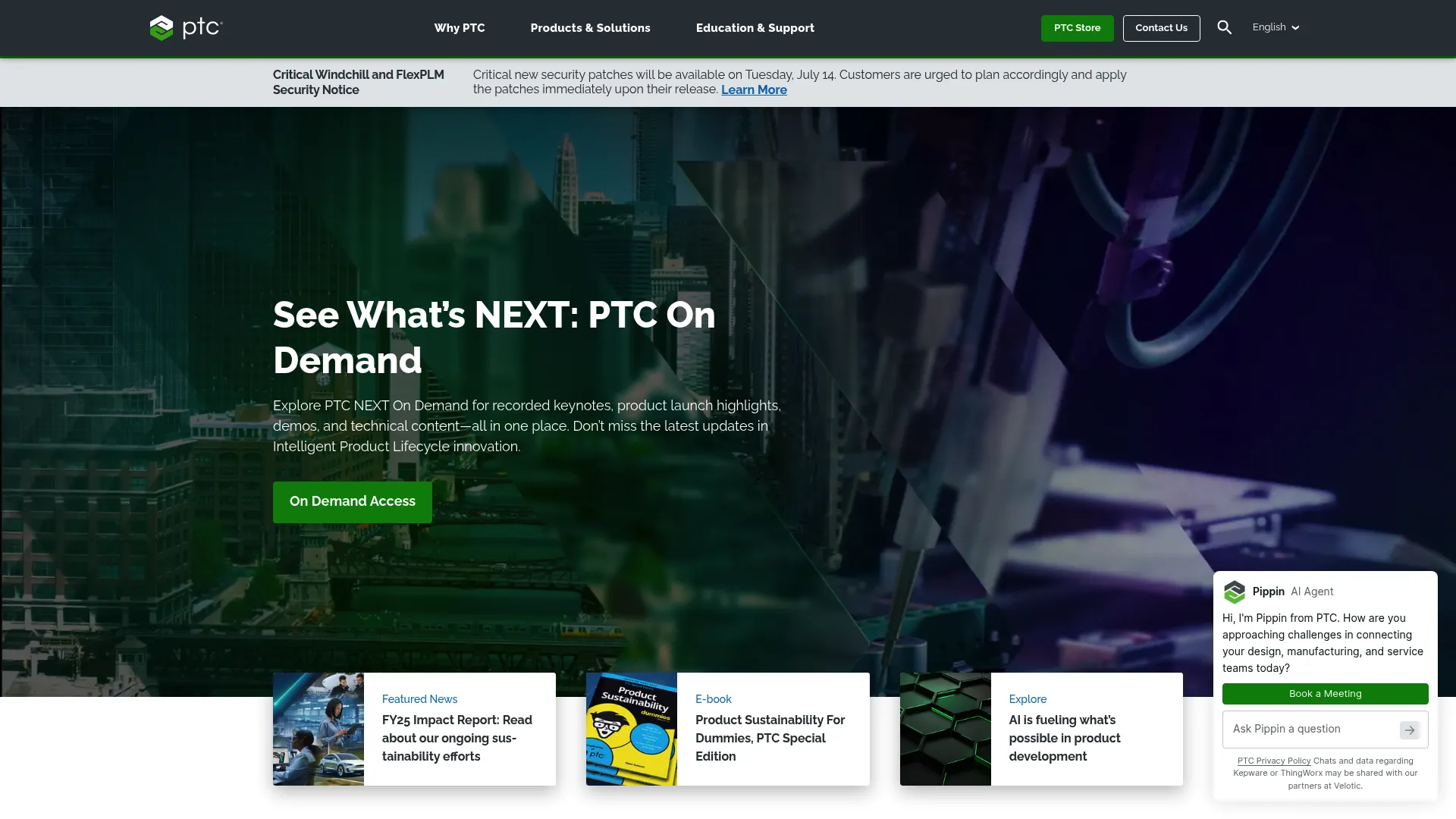Click the Featured News label
This screenshot has height=819, width=1456.
(x=419, y=699)
